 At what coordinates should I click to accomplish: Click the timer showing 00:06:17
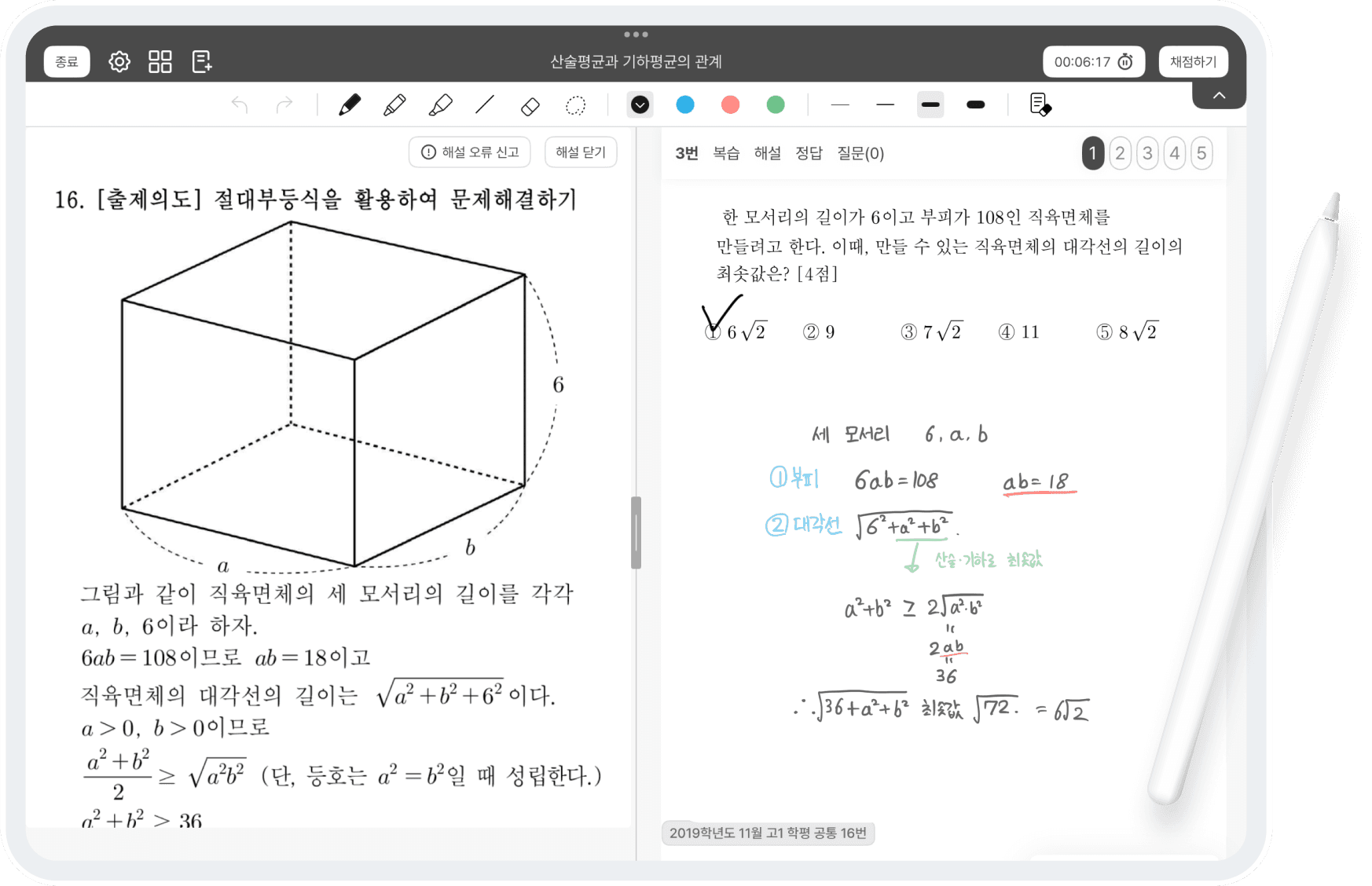pyautogui.click(x=1094, y=61)
